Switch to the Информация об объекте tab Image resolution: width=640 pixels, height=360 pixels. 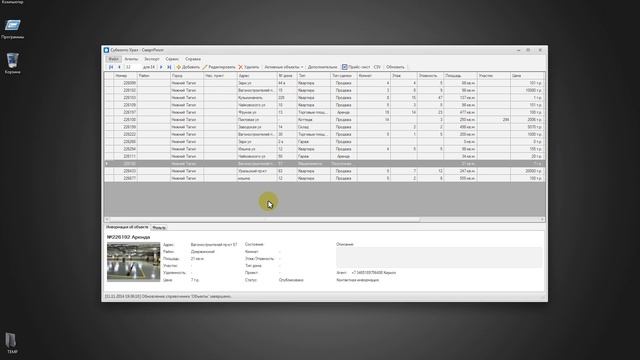pyautogui.click(x=127, y=227)
